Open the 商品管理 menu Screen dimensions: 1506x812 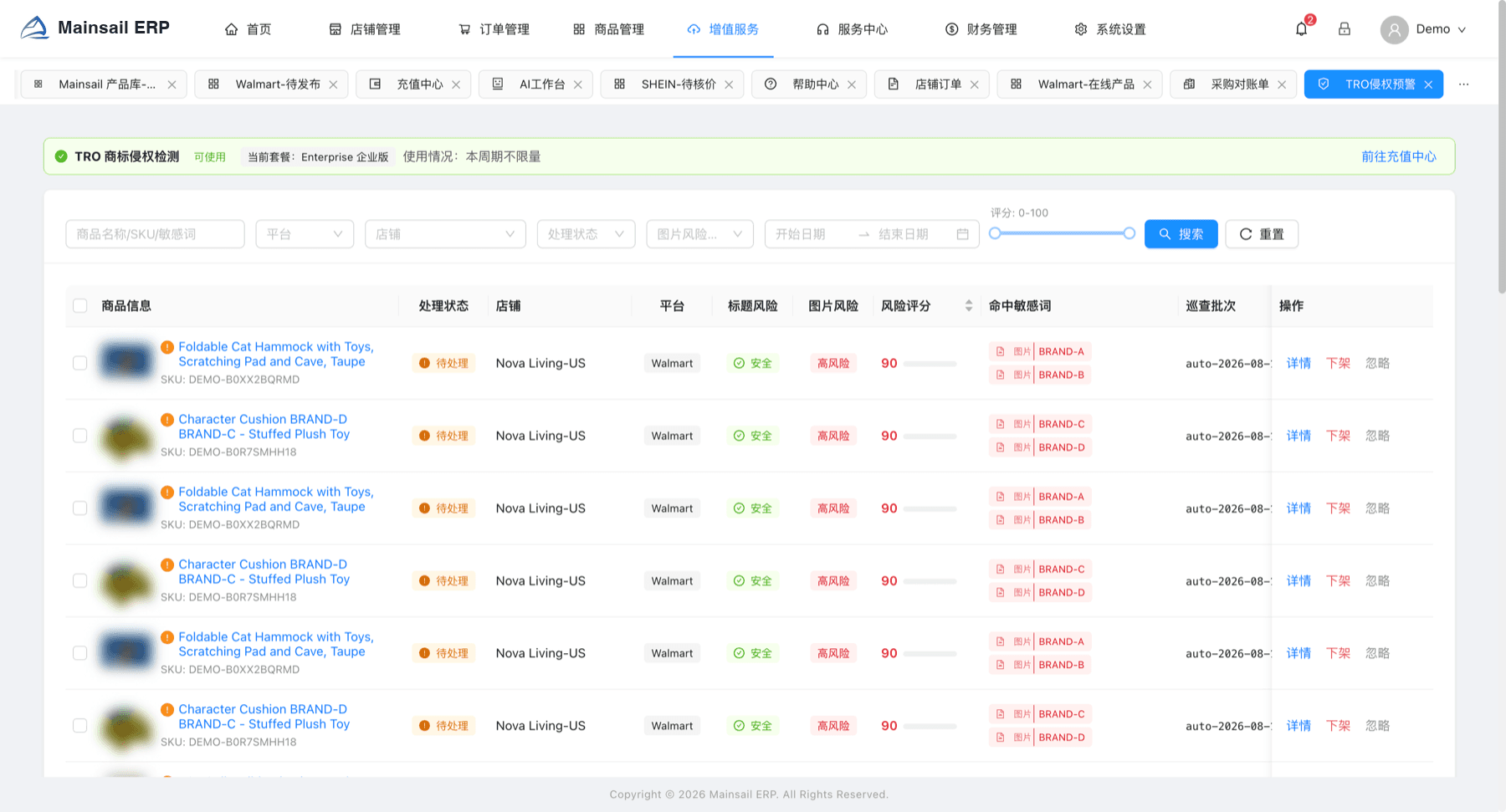click(608, 29)
